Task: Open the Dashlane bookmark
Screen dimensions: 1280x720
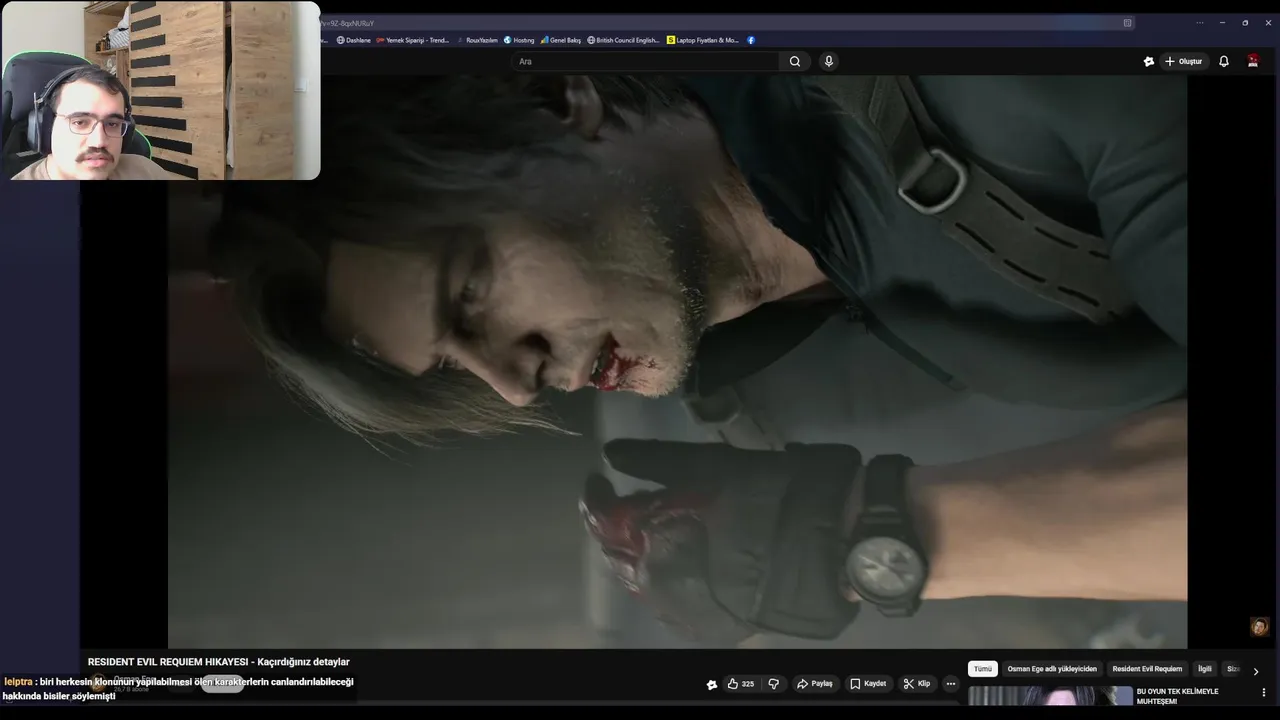Action: (x=354, y=40)
